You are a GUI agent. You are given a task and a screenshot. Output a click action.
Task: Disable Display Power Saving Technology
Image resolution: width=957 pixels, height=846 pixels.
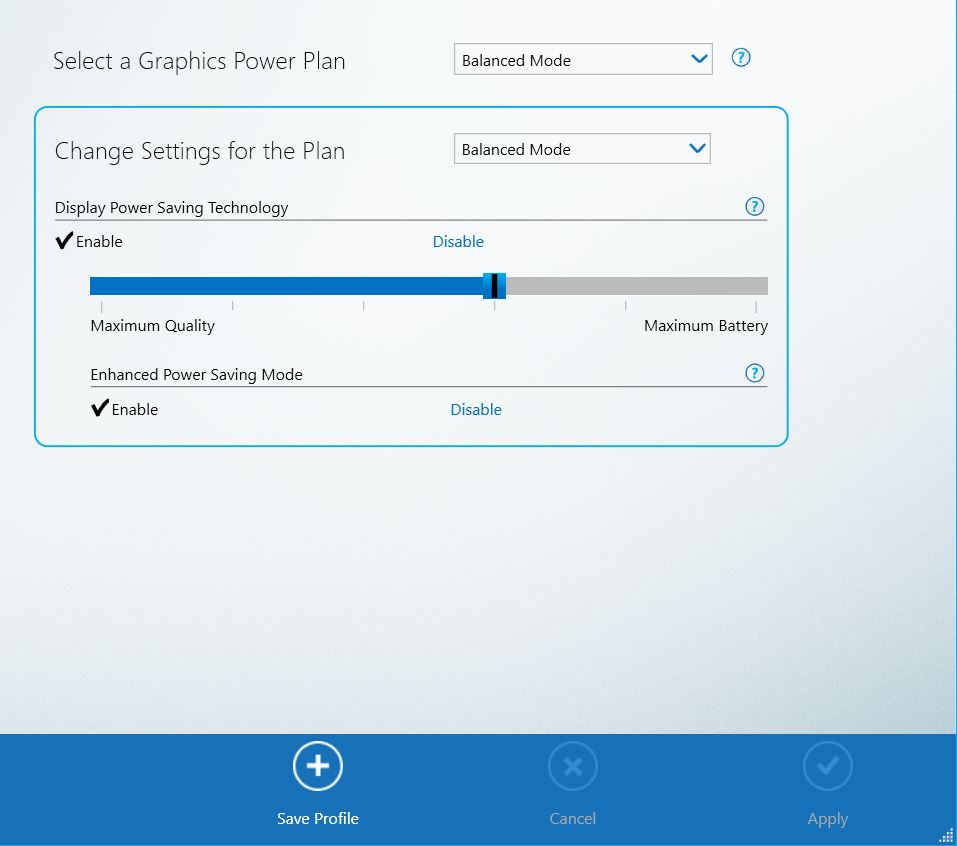click(458, 241)
